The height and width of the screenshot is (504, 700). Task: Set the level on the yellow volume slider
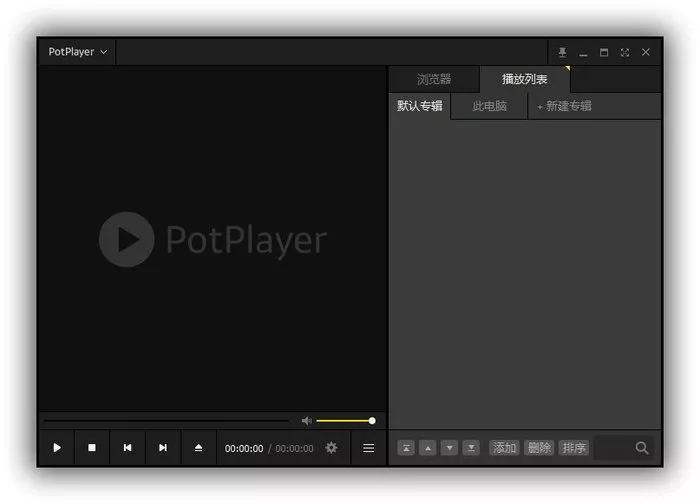tap(344, 421)
